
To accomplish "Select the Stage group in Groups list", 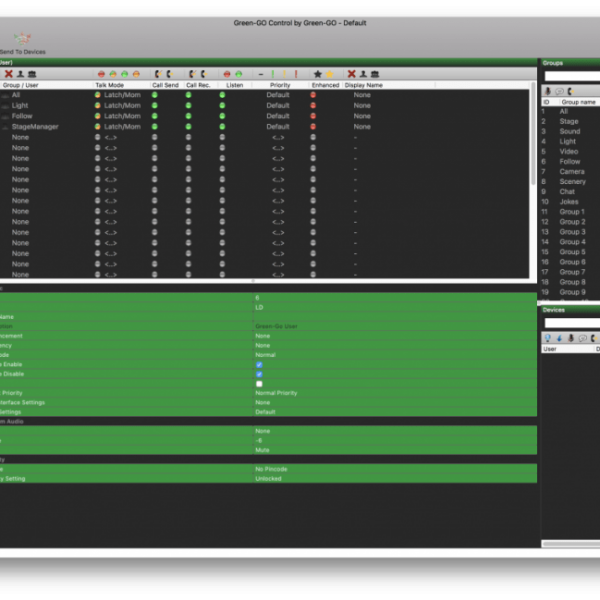I will [x=569, y=121].
